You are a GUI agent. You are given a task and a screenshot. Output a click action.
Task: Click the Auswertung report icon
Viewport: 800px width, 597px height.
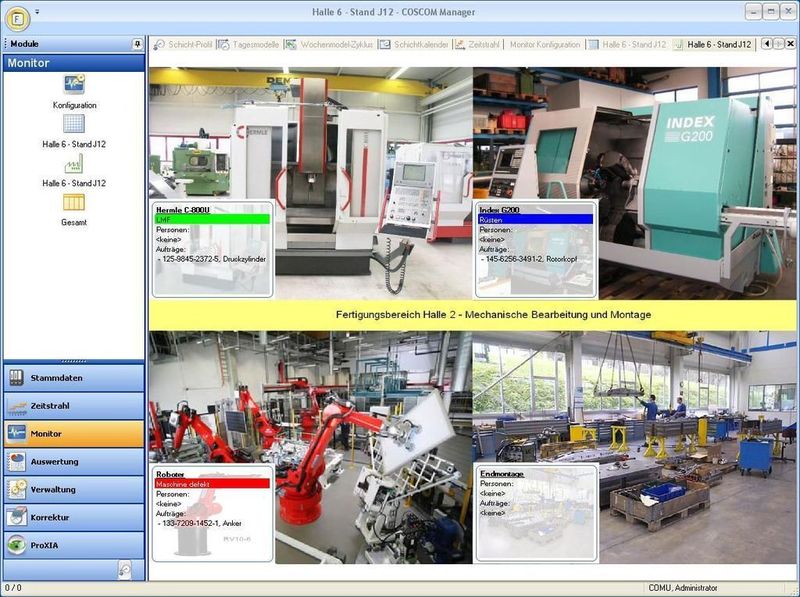coord(16,462)
